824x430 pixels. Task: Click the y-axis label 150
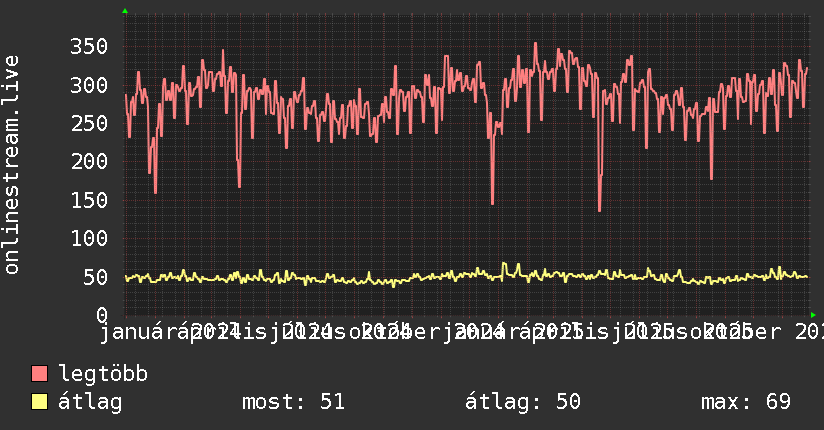[89, 200]
